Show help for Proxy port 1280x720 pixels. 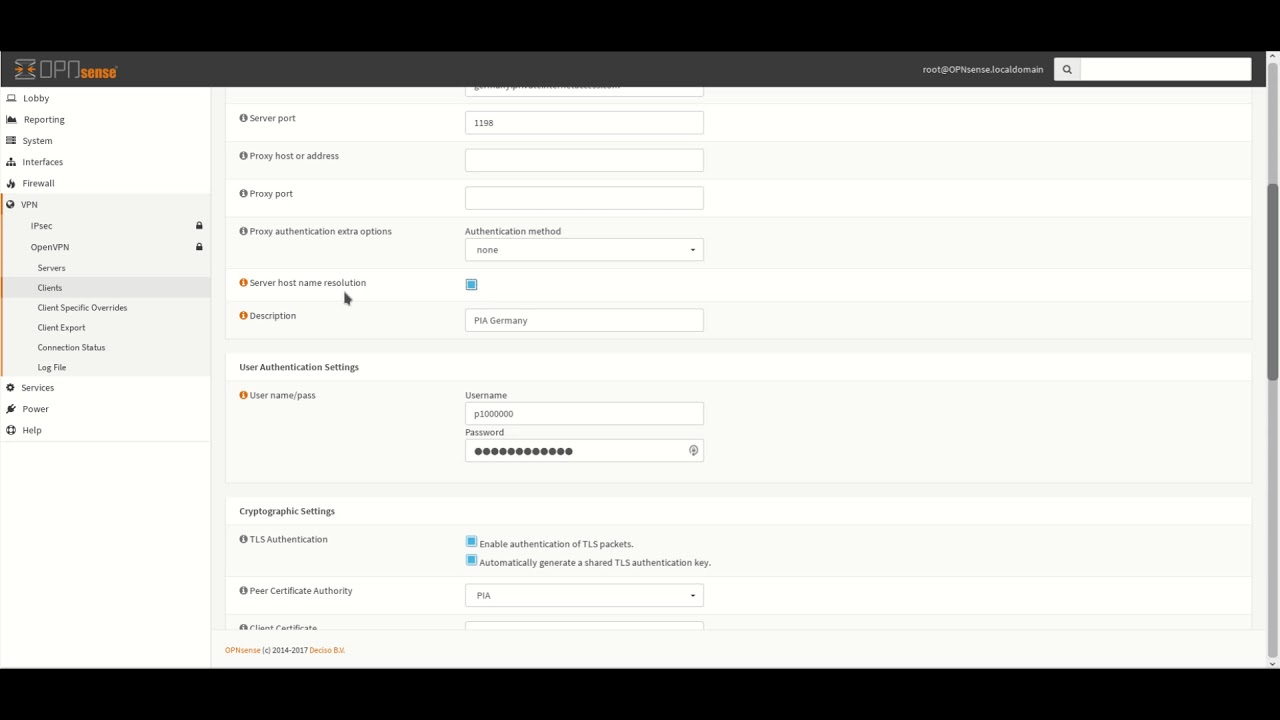(243, 193)
